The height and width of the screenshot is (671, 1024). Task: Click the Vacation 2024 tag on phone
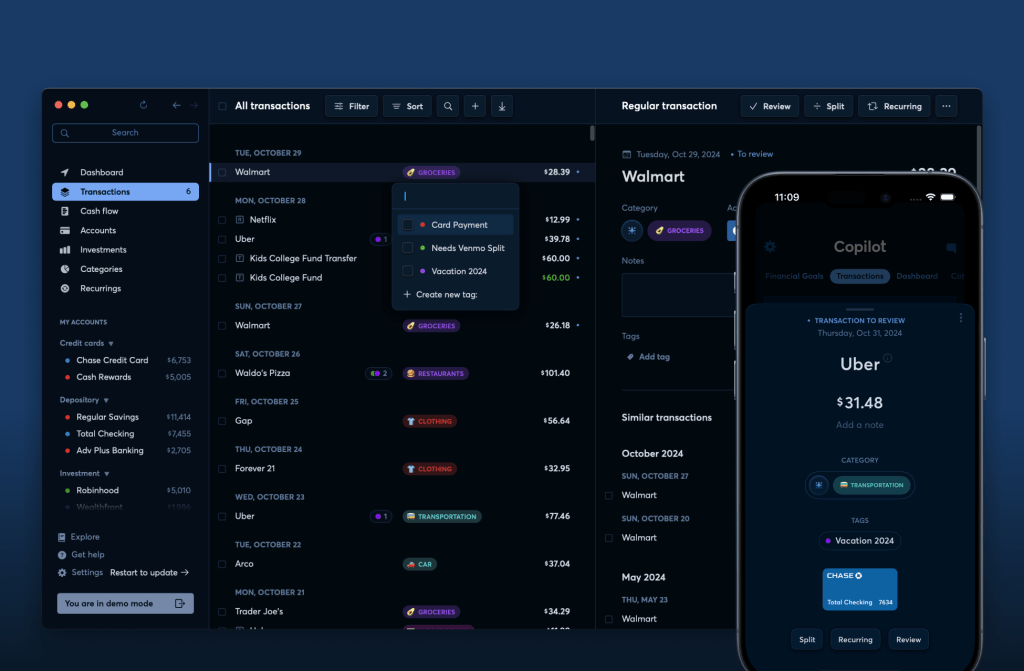coord(859,541)
